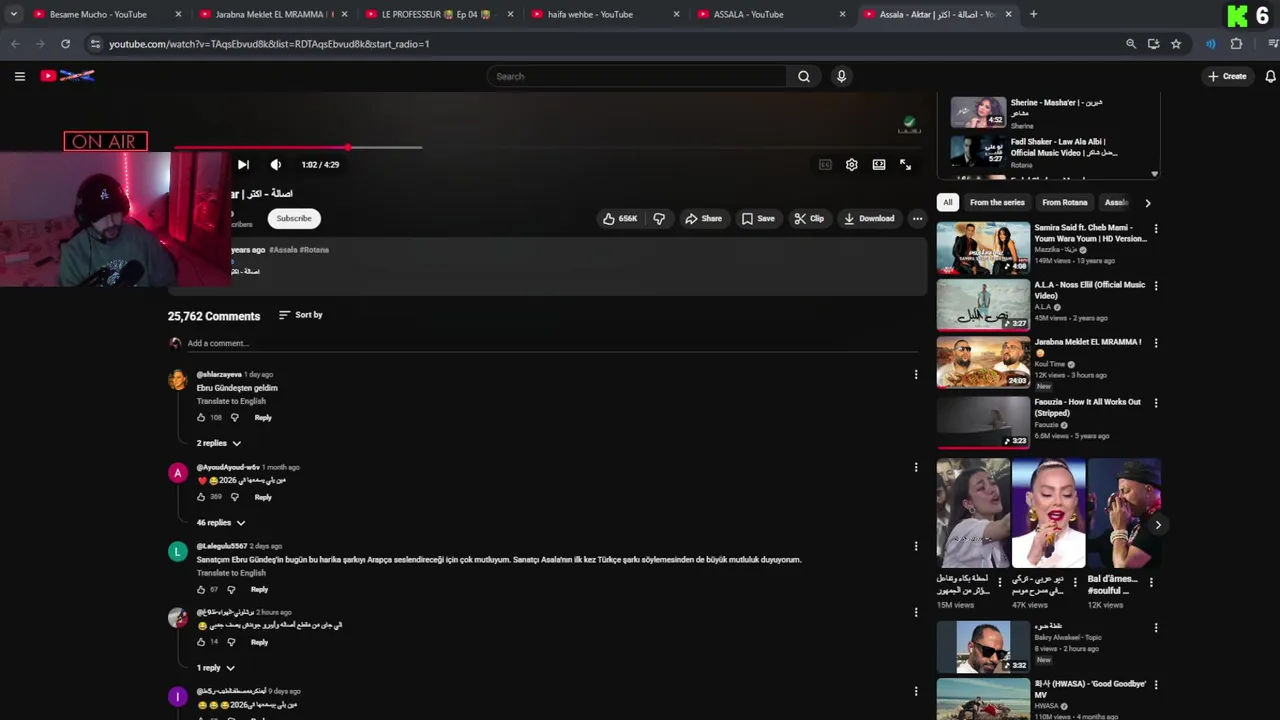Like the video with 656K likes
The image size is (1280, 720).
coord(620,218)
